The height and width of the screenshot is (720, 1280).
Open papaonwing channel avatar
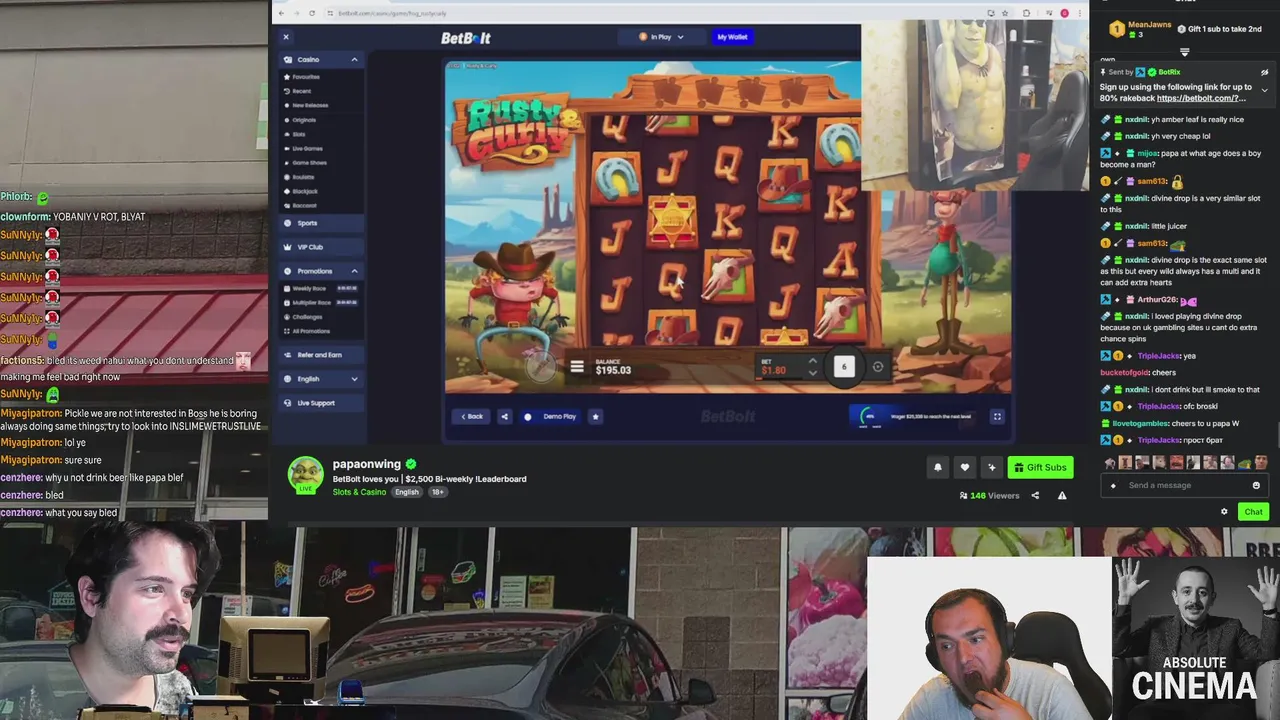click(306, 475)
